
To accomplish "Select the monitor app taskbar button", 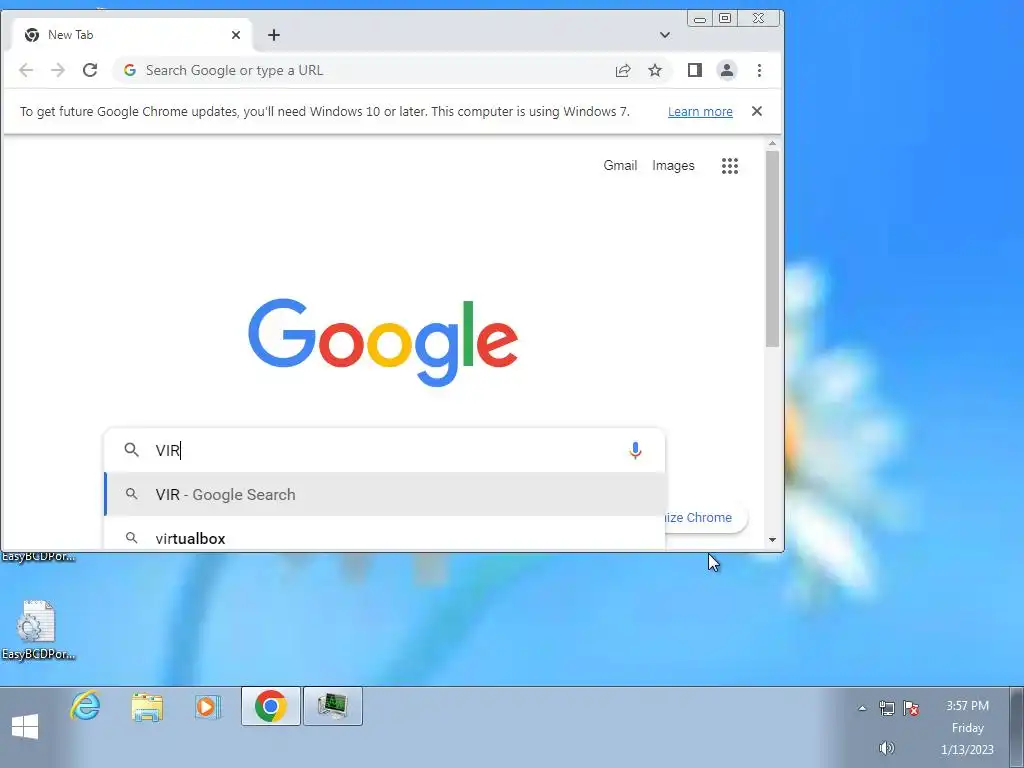I will 332,706.
